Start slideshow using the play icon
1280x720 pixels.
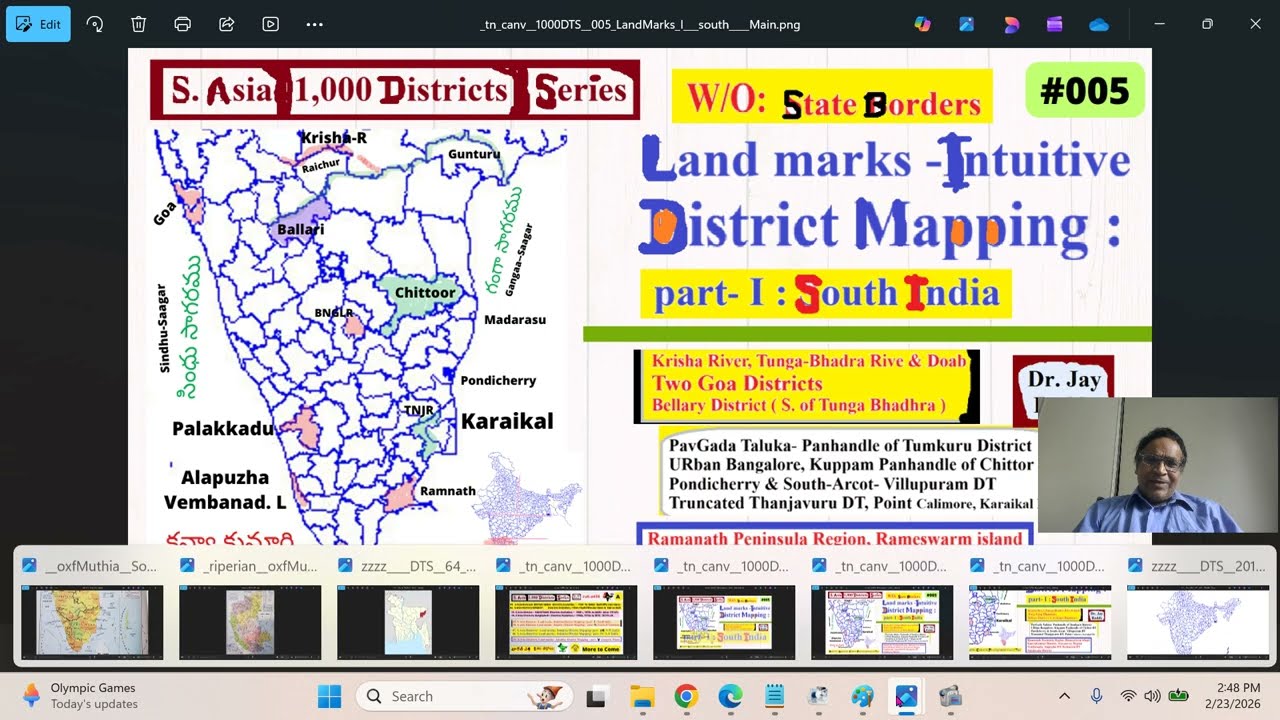point(271,24)
